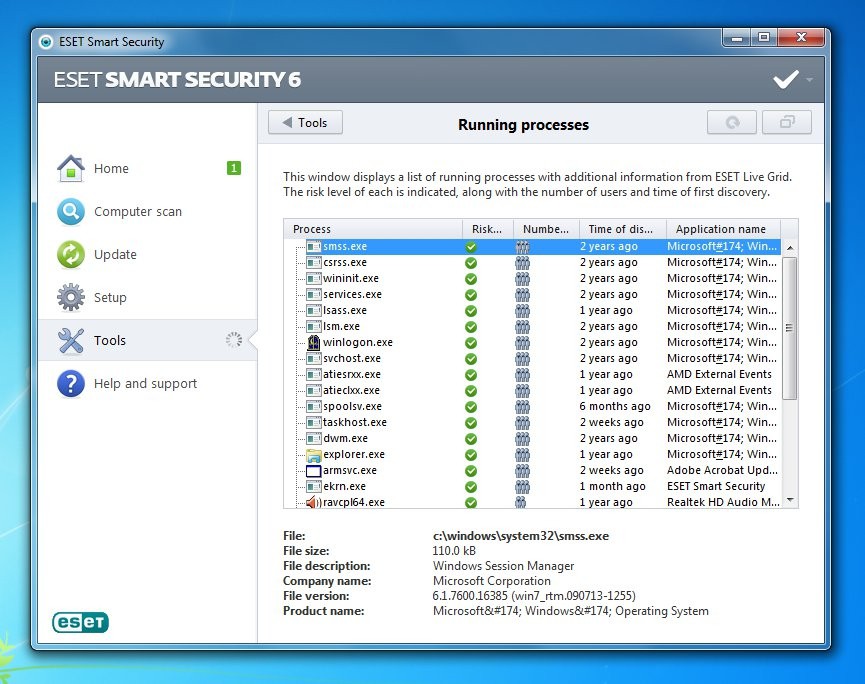Click the Help and support question mark icon
This screenshot has width=865, height=684.
click(70, 383)
